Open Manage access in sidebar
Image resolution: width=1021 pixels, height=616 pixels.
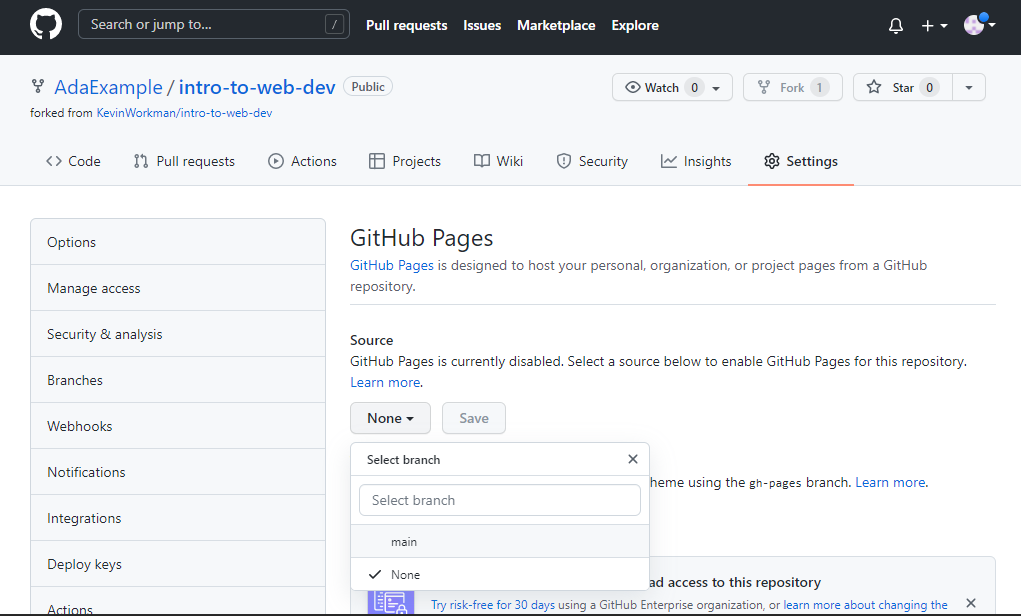pos(178,288)
